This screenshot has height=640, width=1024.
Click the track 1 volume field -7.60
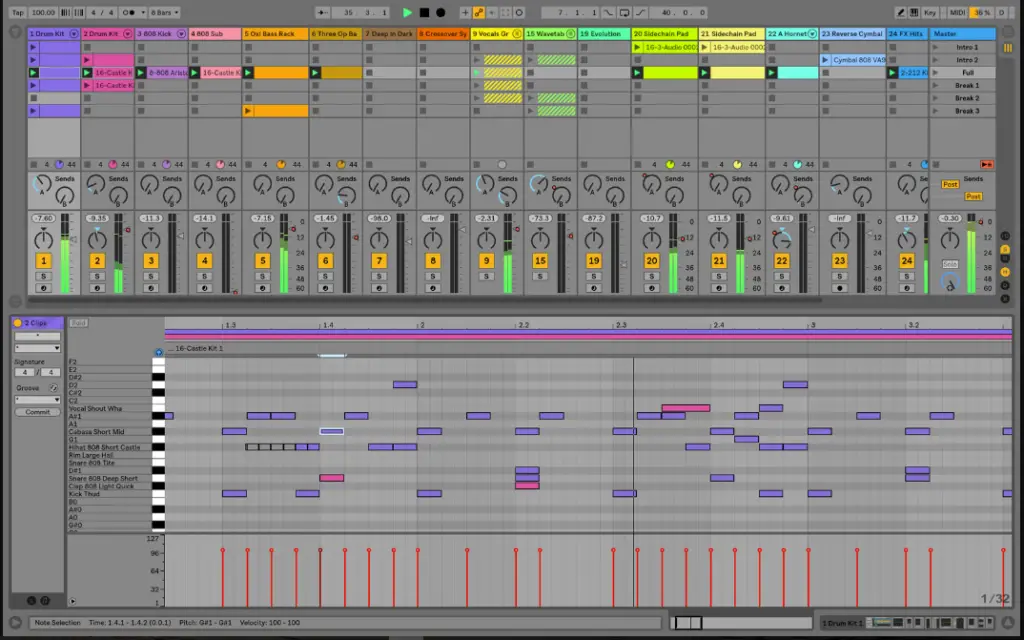[44, 218]
